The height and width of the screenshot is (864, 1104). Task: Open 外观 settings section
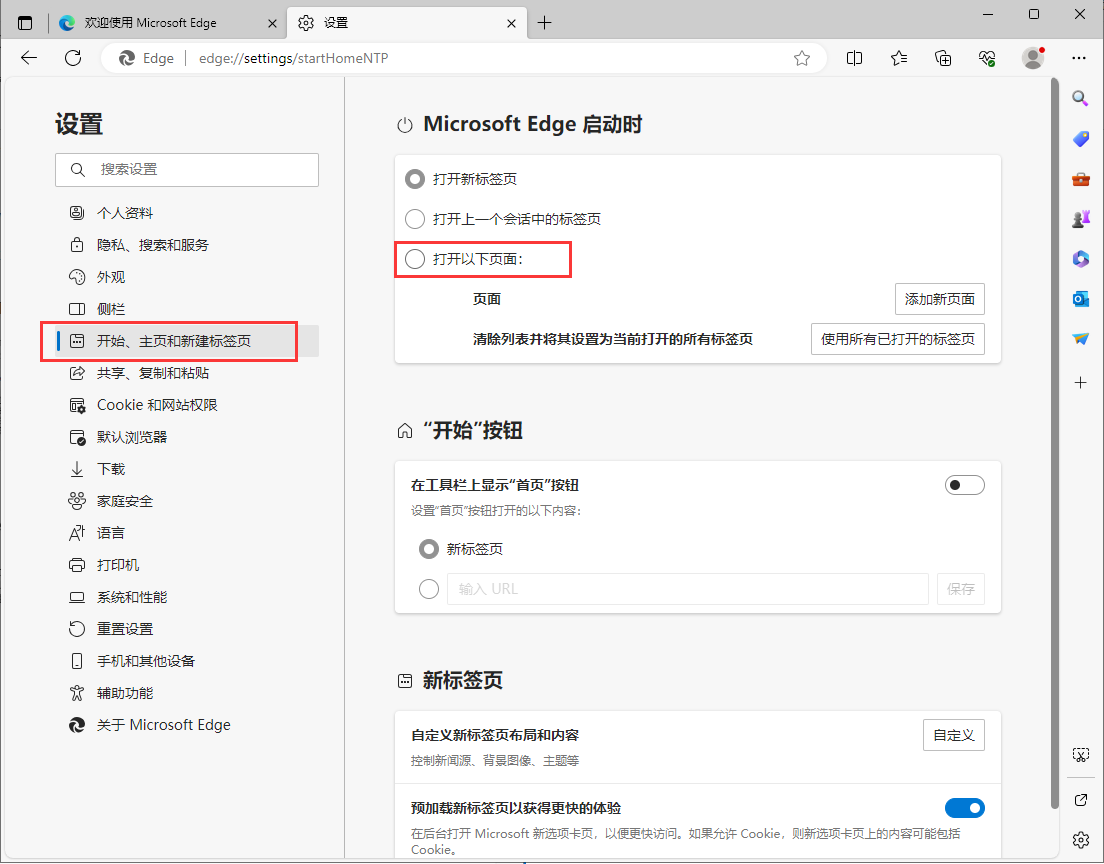coord(187,277)
